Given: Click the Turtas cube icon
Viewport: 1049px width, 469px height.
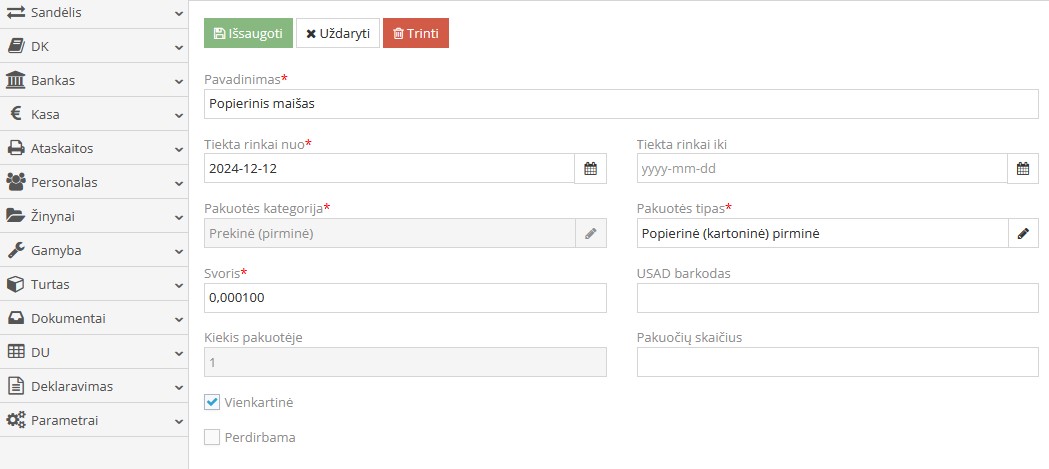Looking at the screenshot, I should (16, 284).
